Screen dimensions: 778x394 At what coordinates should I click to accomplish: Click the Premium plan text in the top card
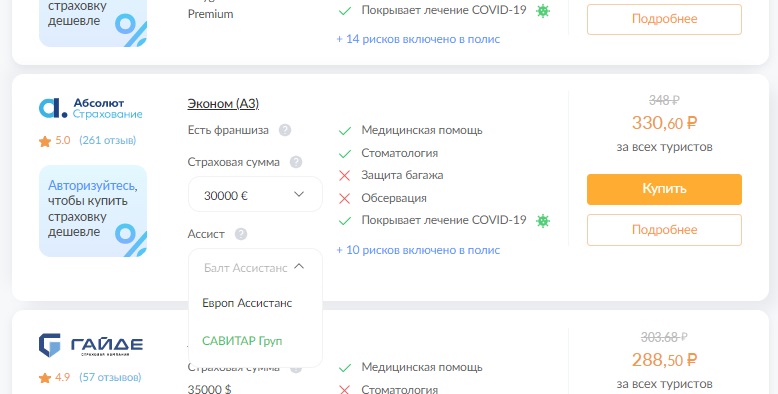(x=210, y=14)
